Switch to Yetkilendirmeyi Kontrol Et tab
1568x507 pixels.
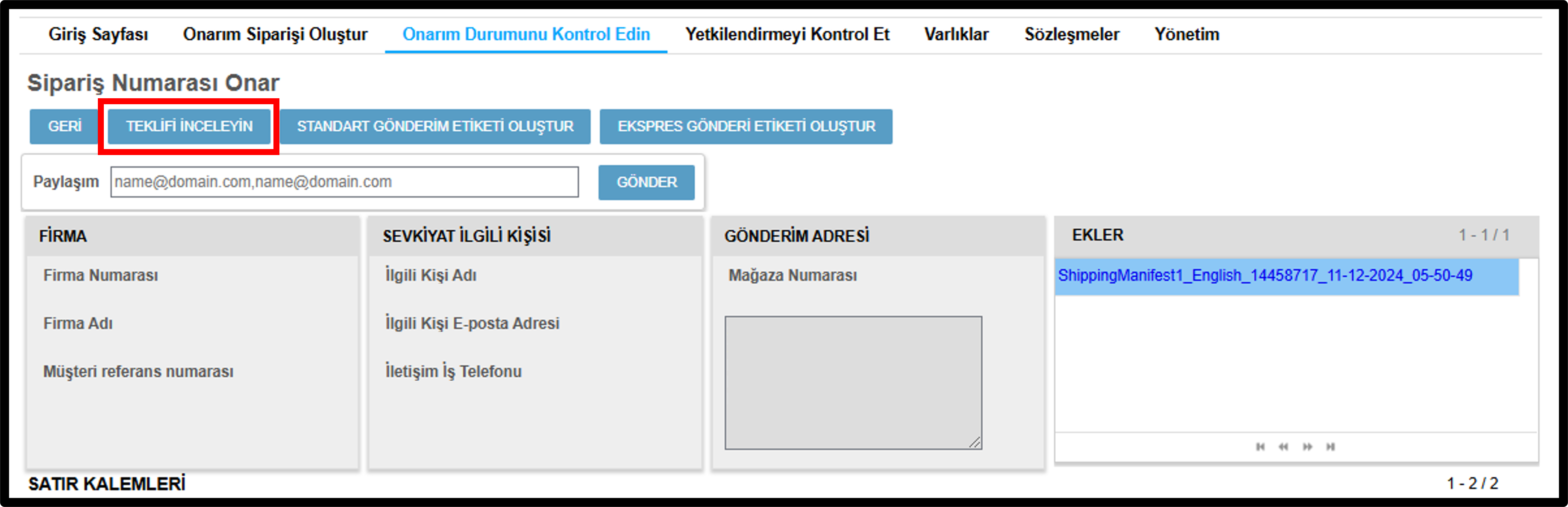pyautogui.click(x=787, y=35)
